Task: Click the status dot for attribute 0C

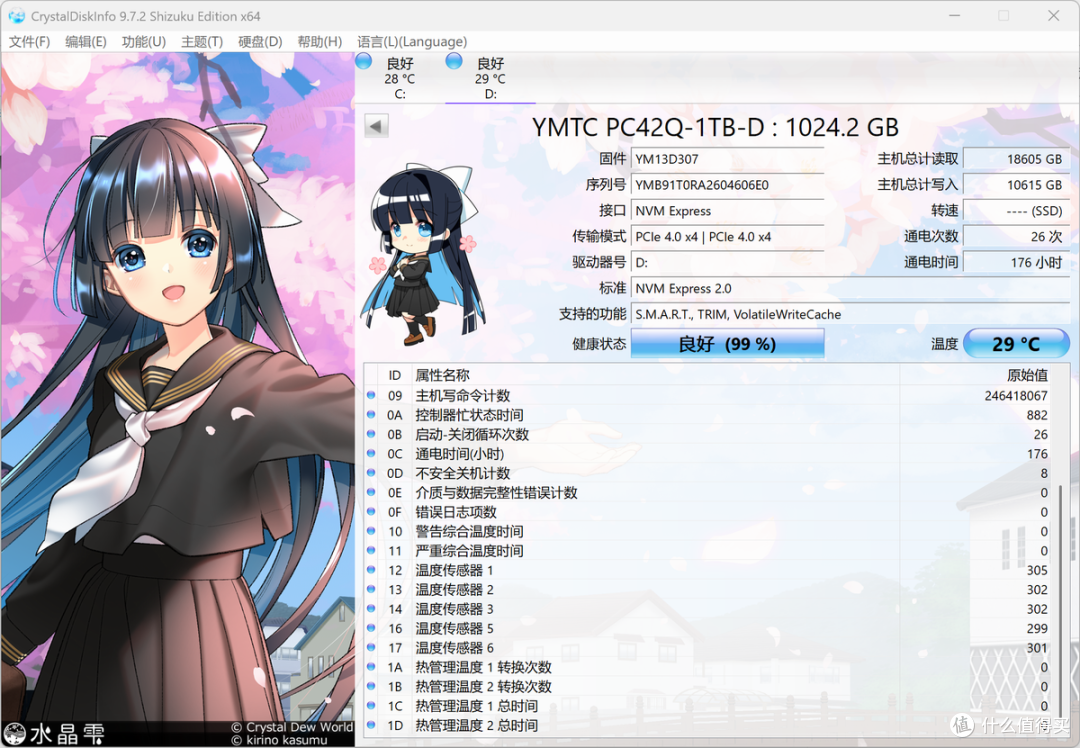Action: tap(371, 454)
